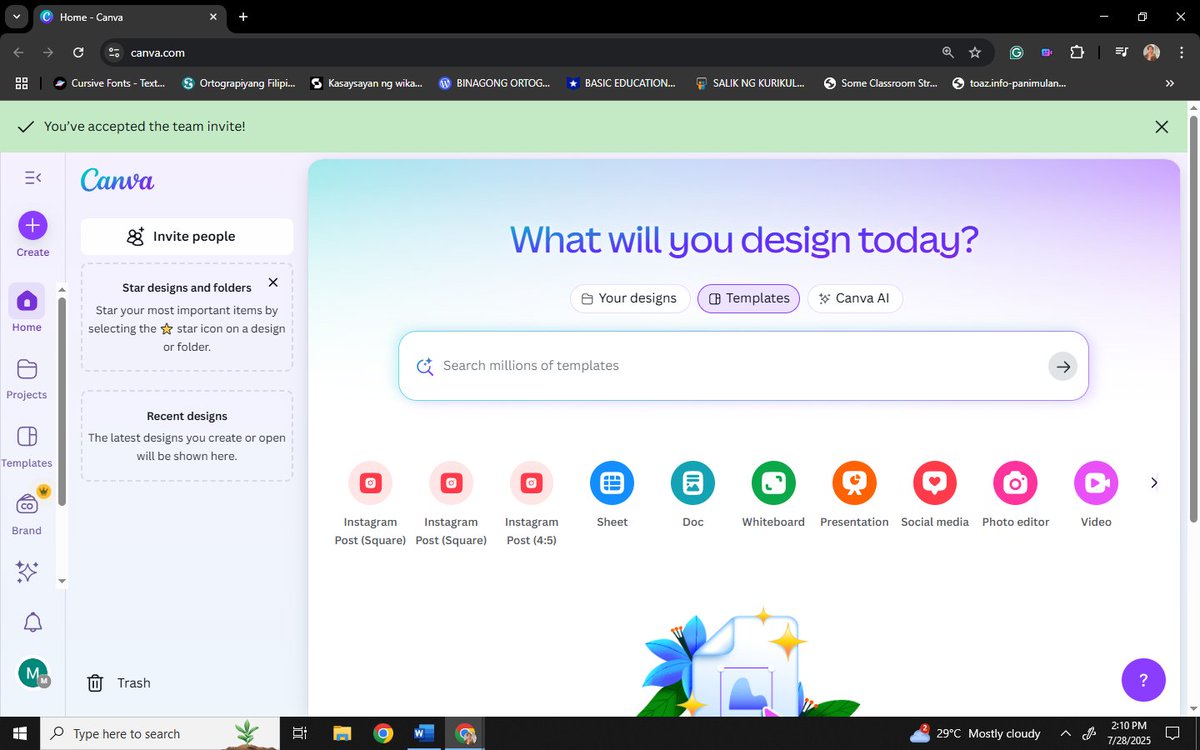Screen dimensions: 1200x750
Task: Open the help question mark button
Action: click(x=1143, y=680)
